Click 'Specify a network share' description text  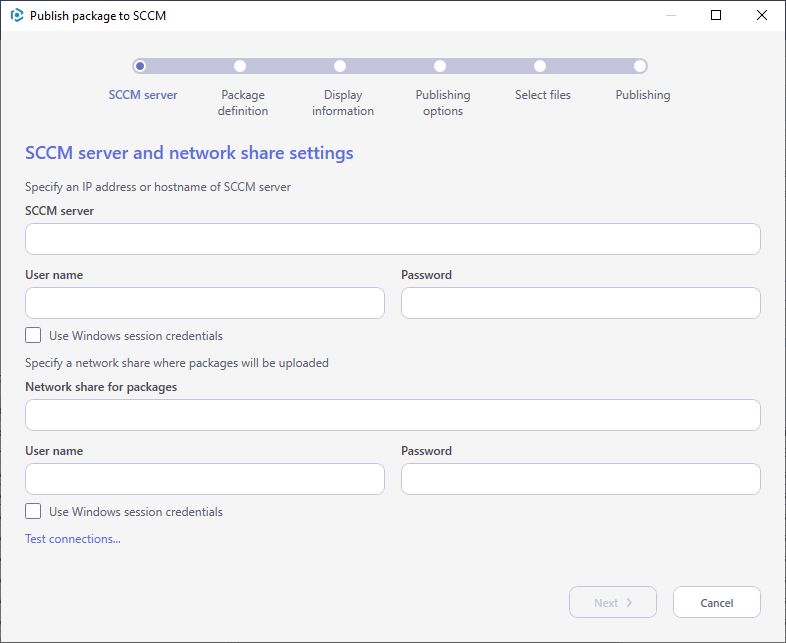(x=177, y=363)
